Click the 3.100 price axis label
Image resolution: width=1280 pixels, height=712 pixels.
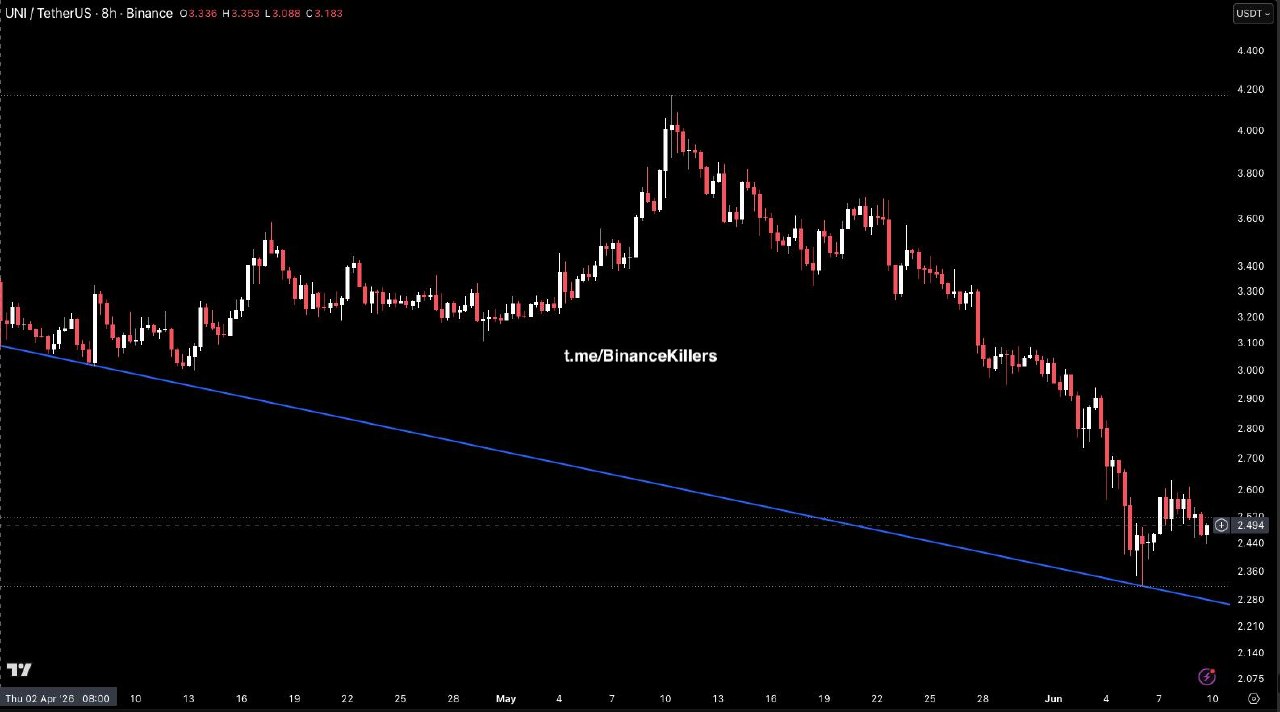[x=1250, y=343]
